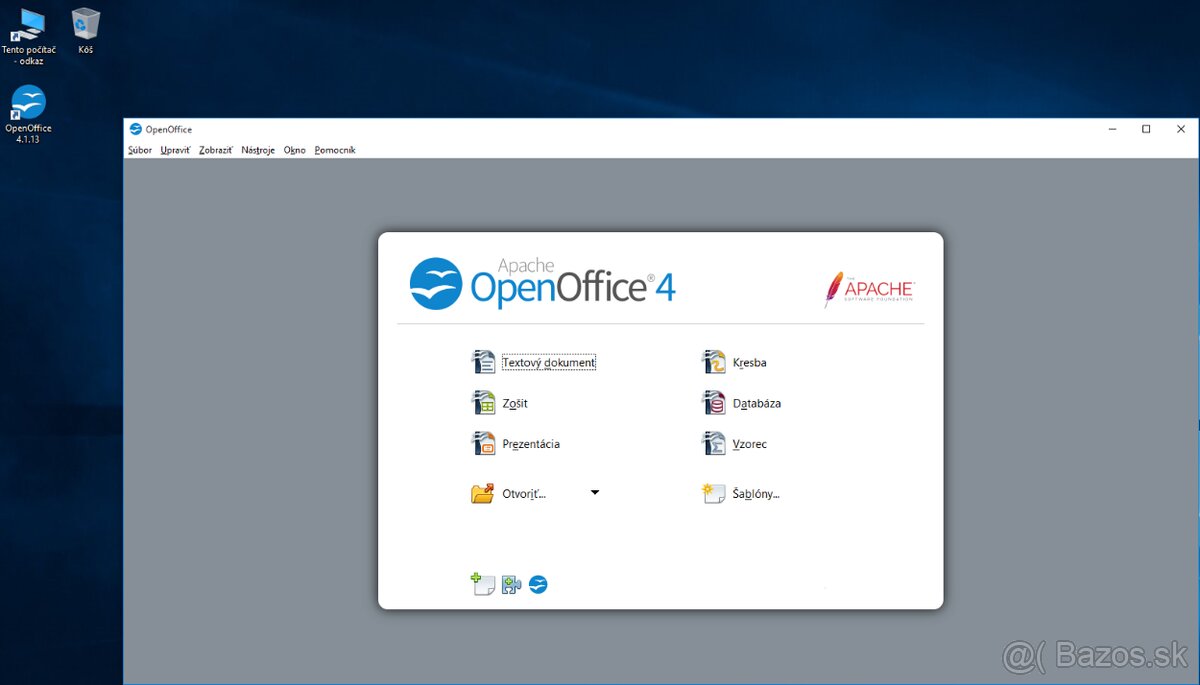Select the OpenOffice 4.1.13 desktop shortcut
The image size is (1200, 685).
tap(29, 114)
